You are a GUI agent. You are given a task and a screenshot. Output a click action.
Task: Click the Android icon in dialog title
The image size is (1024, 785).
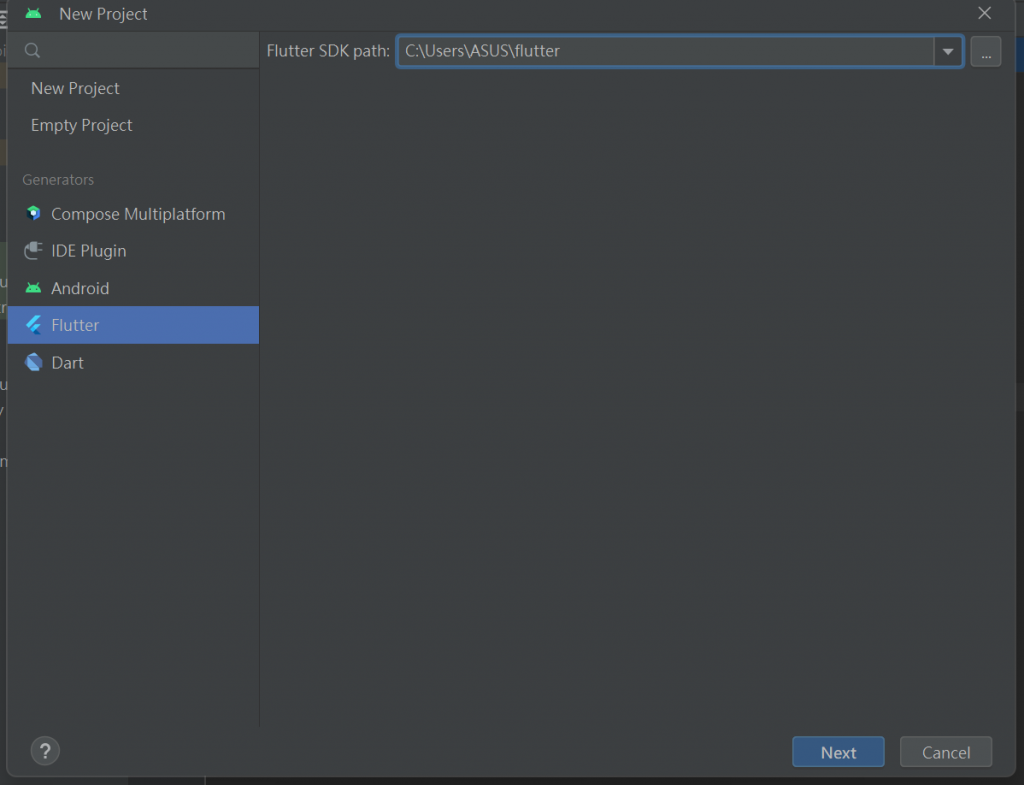[x=33, y=14]
